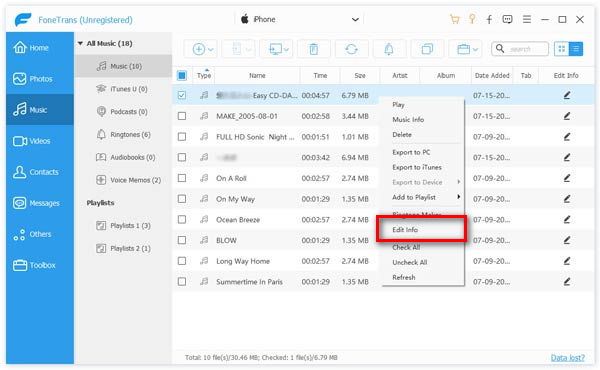The height and width of the screenshot is (370, 600).
Task: Toggle the select-all header checkbox
Action: click(x=182, y=75)
